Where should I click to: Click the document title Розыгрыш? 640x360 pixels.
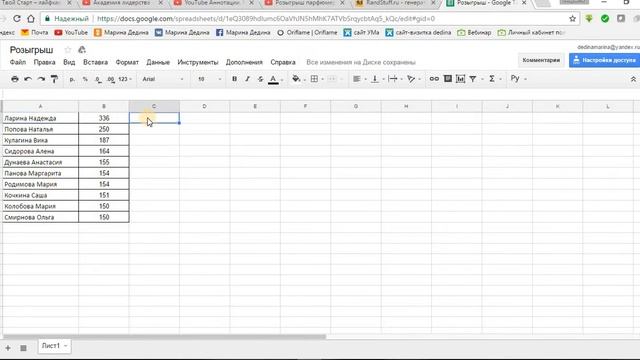pyautogui.click(x=31, y=50)
